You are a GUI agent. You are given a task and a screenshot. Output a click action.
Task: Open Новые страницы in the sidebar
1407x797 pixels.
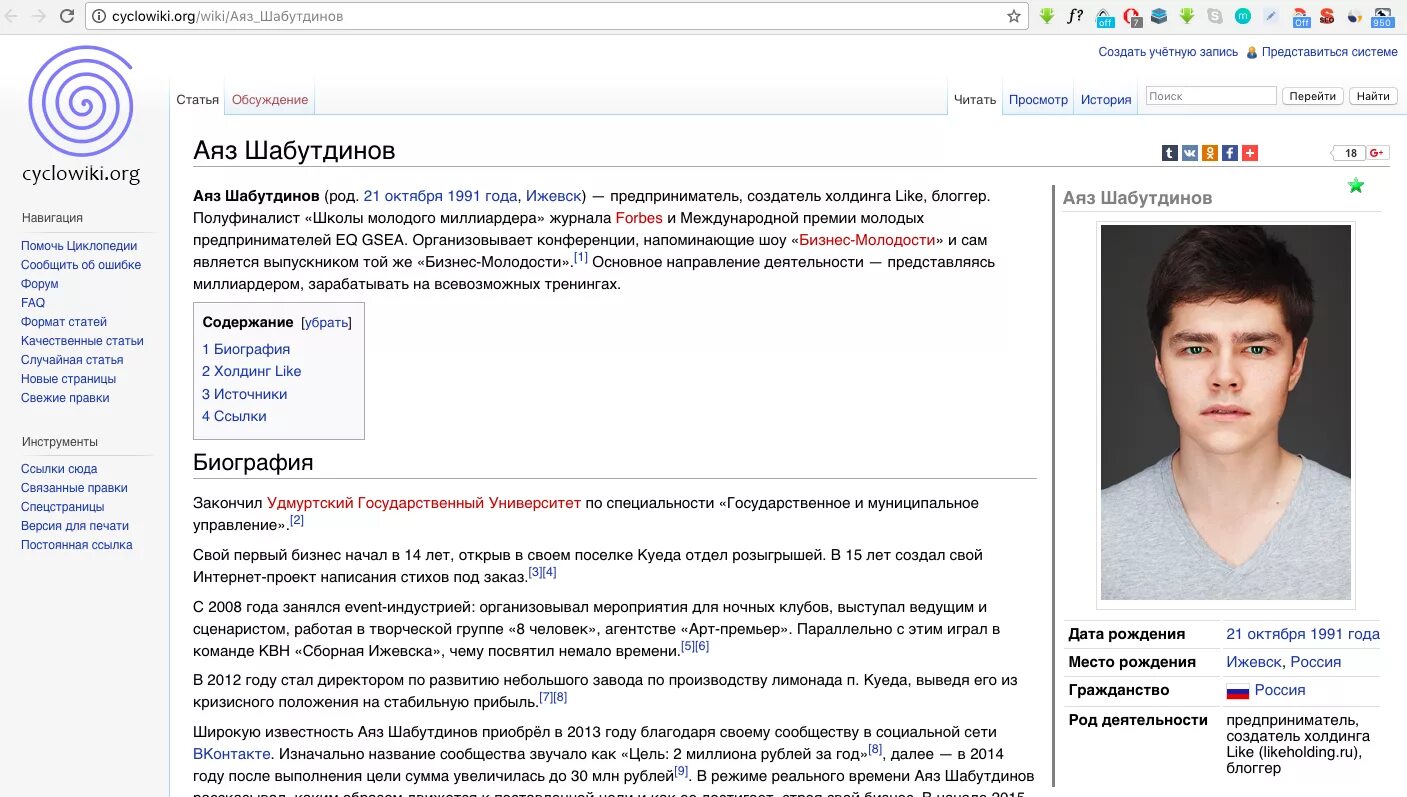[68, 379]
